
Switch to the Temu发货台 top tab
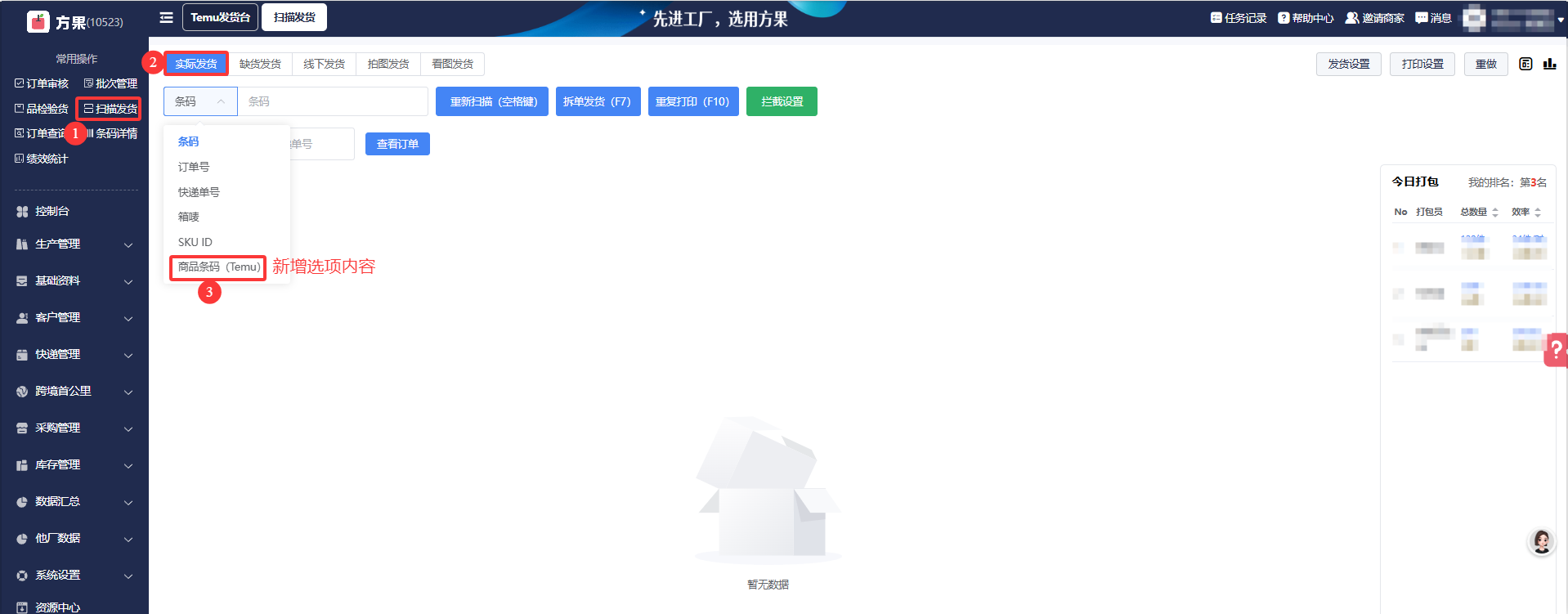pos(221,17)
